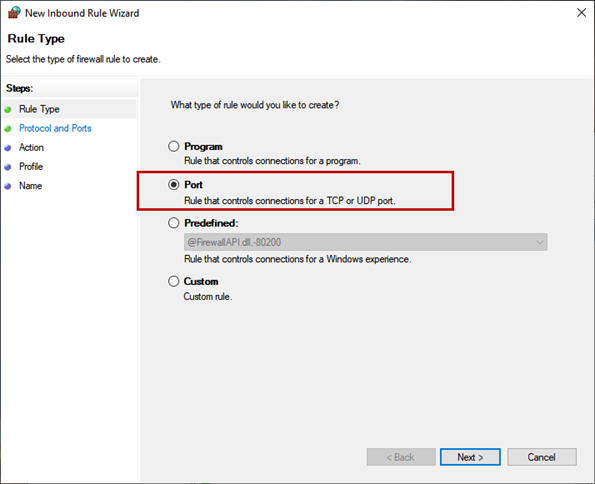Click the Next button
Viewport: 595px width, 484px height.
click(x=470, y=457)
